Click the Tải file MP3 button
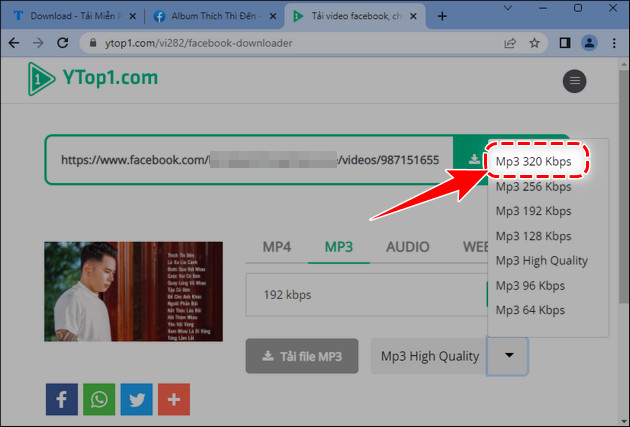The width and height of the screenshot is (630, 427). [x=303, y=355]
